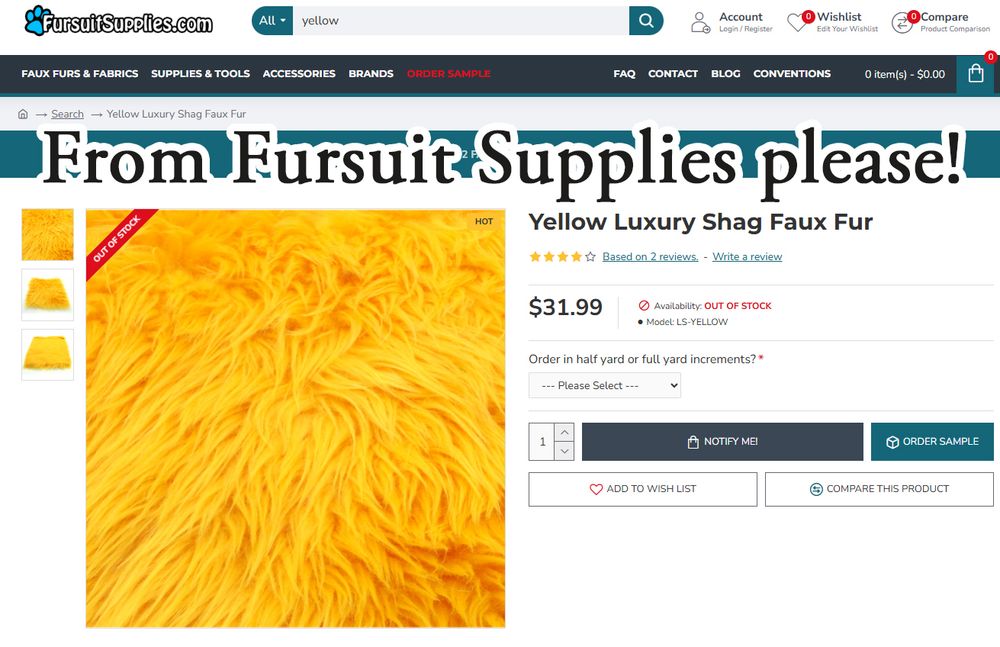Click the star rating icons
Image resolution: width=1000 pixels, height=647 pixels.
click(562, 257)
